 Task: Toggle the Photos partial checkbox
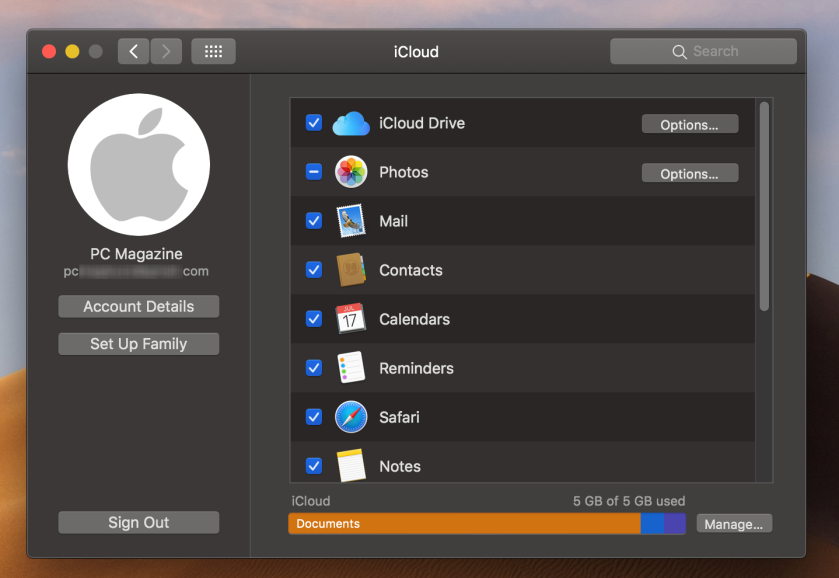314,172
